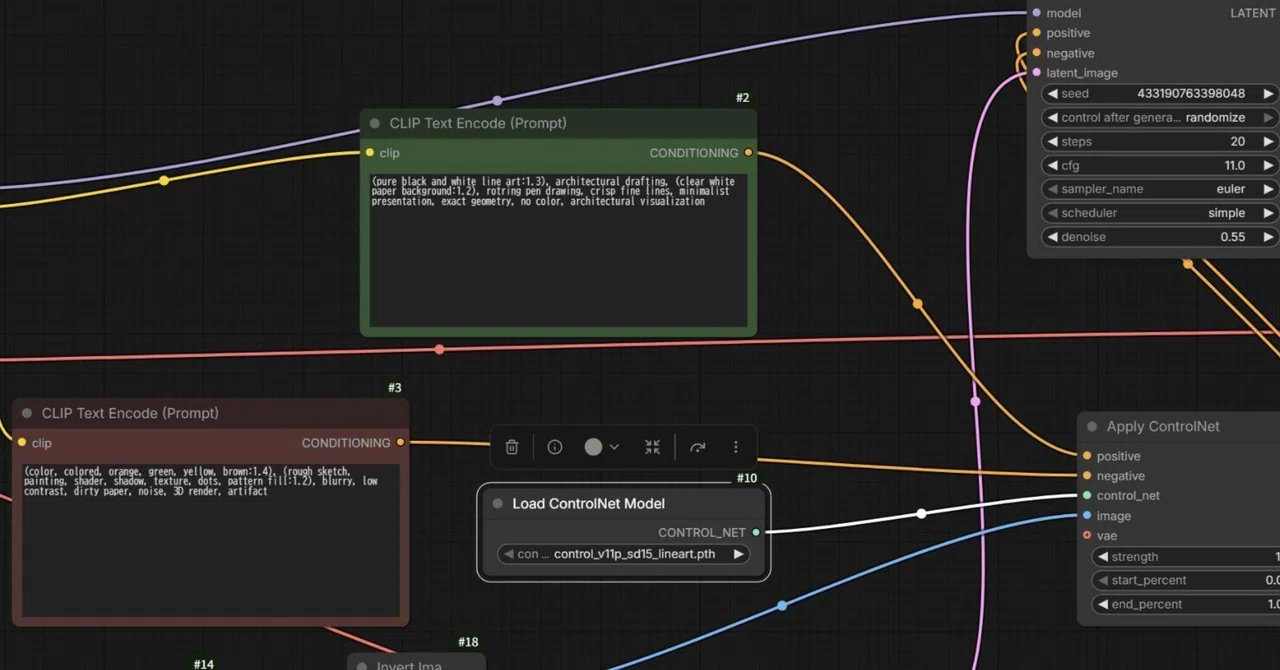
Task: Click the KSampler model input socket
Action: (1037, 13)
